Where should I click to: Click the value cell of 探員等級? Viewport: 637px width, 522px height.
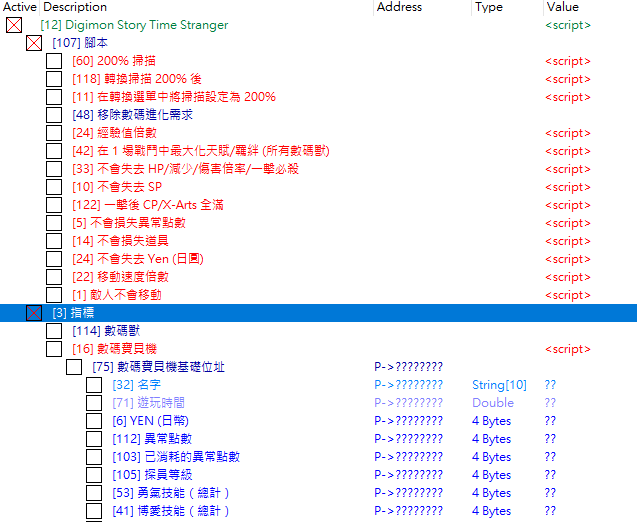point(550,475)
